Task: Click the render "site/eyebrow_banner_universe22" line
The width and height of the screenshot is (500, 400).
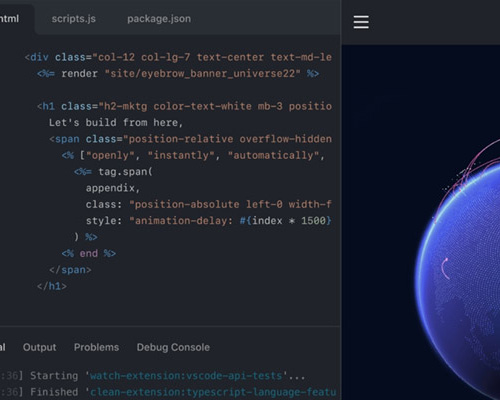Action: [178, 73]
